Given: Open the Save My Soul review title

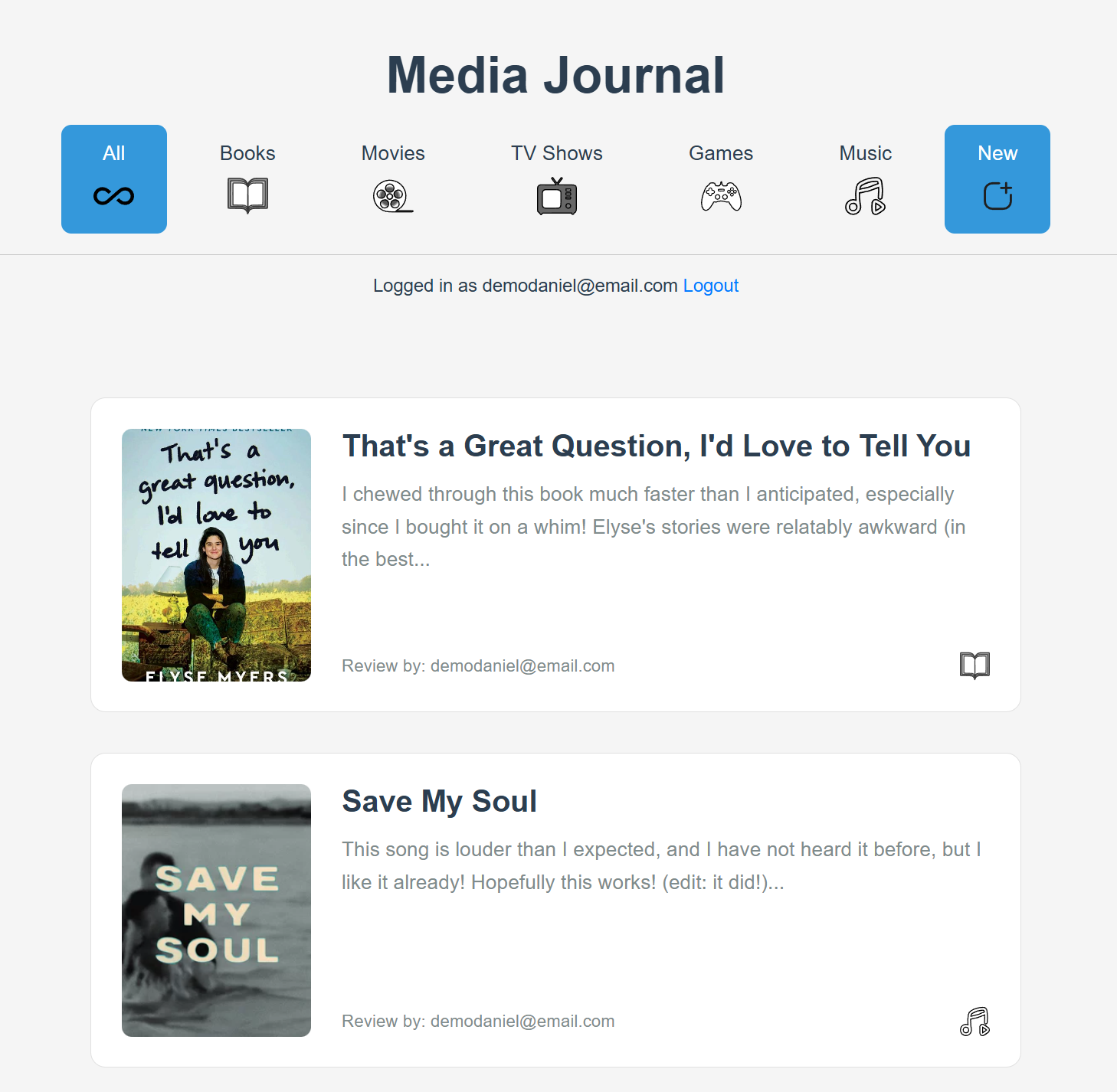Looking at the screenshot, I should 439,801.
